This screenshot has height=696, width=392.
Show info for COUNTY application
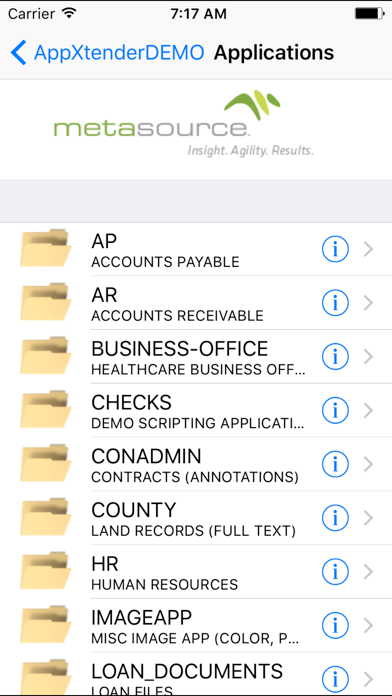(x=335, y=518)
